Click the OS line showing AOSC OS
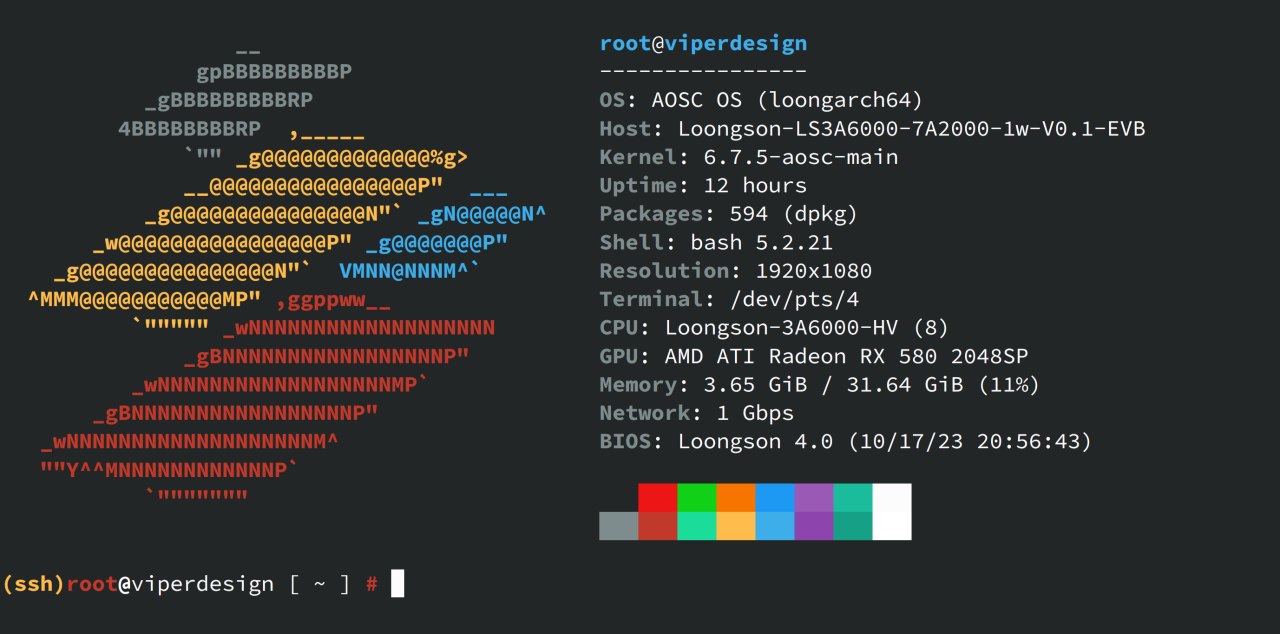1280x634 pixels. pos(760,100)
